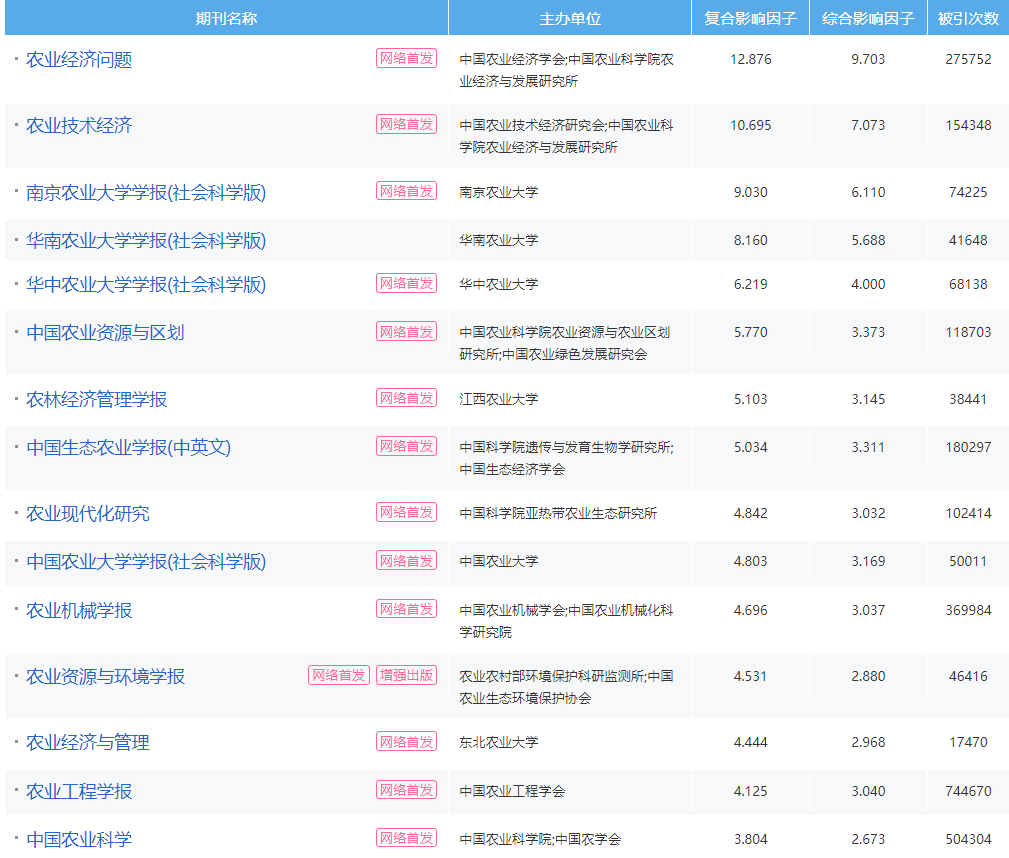The image size is (1009, 858).
Task: Open the 农业现代化研究 journal
Action: [86, 512]
